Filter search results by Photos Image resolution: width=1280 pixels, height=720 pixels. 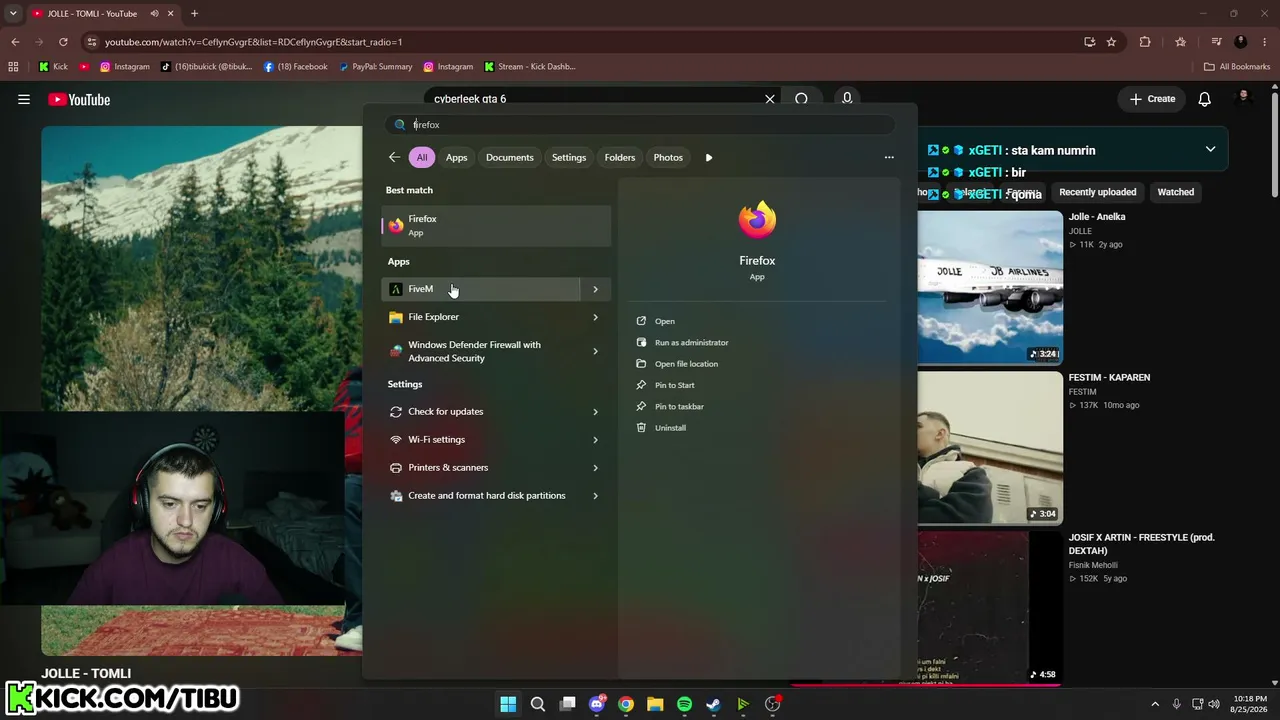click(x=668, y=157)
